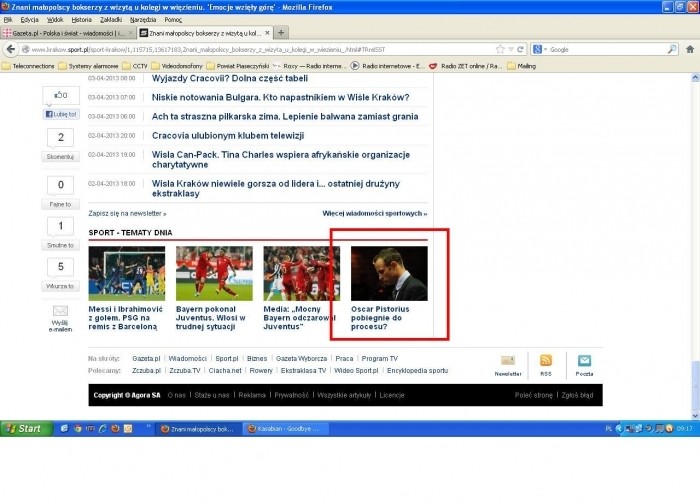Open Więcej wiadomości sportowych link
The height and width of the screenshot is (504, 700).
click(374, 213)
